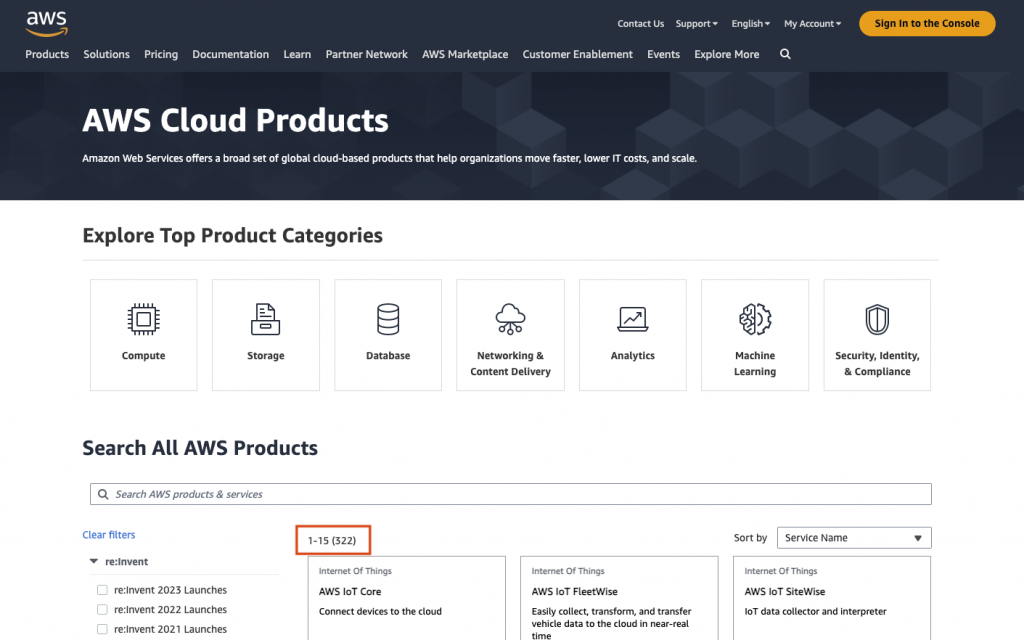Click Internet Of Things tag on IoT FleetWise card
This screenshot has height=640, width=1024.
point(568,571)
